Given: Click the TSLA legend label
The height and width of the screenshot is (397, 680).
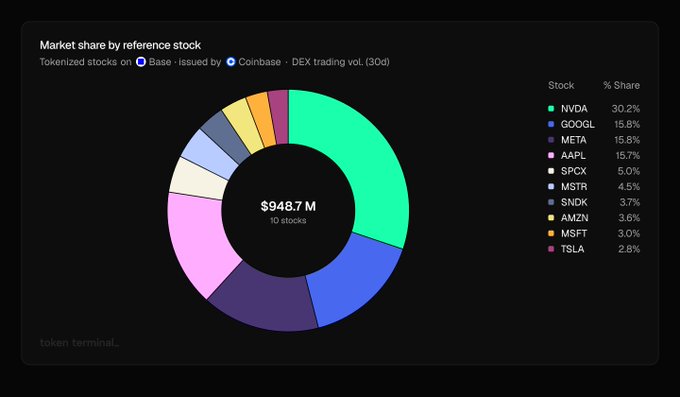Looking at the screenshot, I should [572, 249].
